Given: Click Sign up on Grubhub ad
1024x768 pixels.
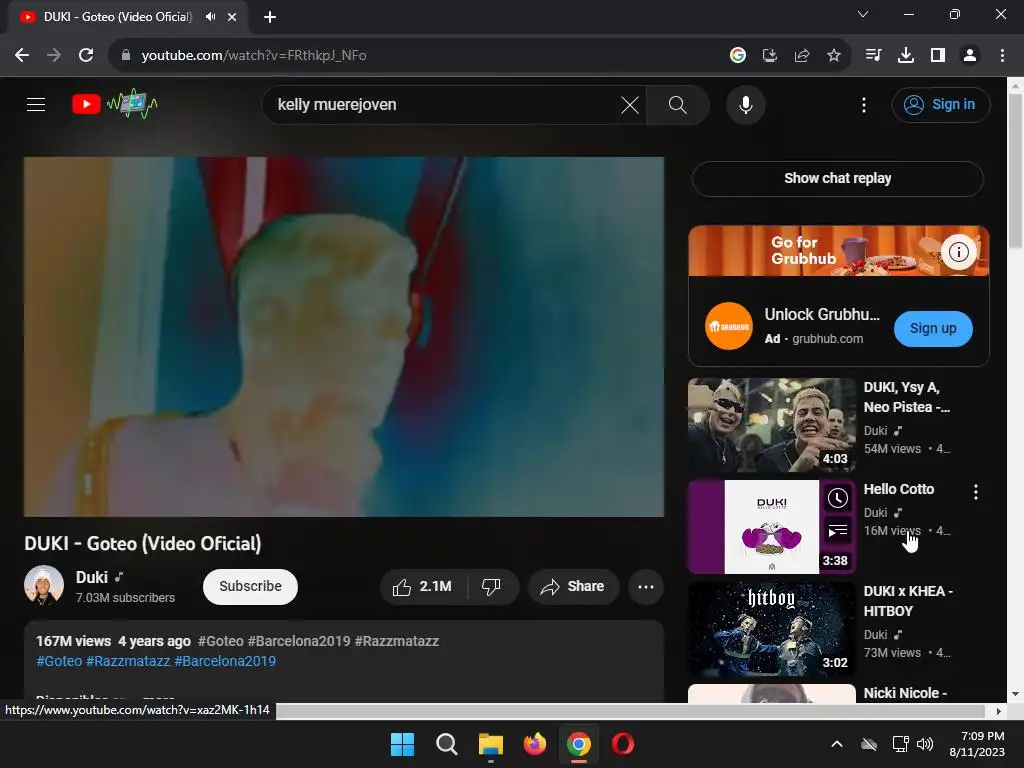Looking at the screenshot, I should pos(933,328).
